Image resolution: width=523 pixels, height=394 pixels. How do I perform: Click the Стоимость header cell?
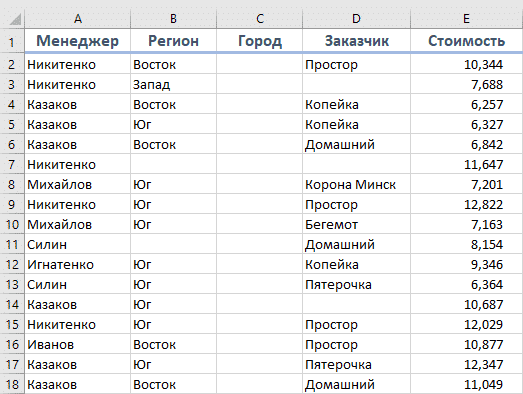click(x=466, y=41)
